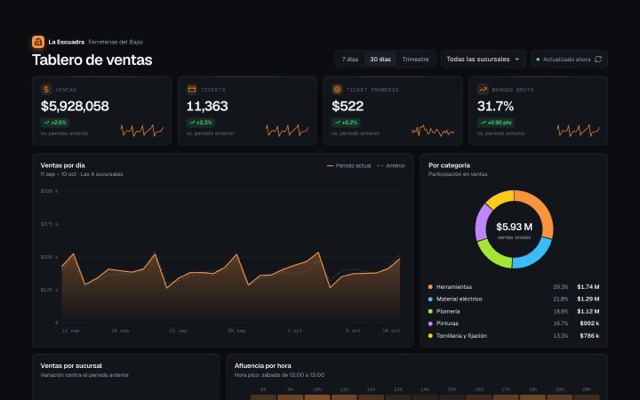The height and width of the screenshot is (400, 640).
Task: Click the +2.3% change badge on Tickets
Action: point(200,122)
